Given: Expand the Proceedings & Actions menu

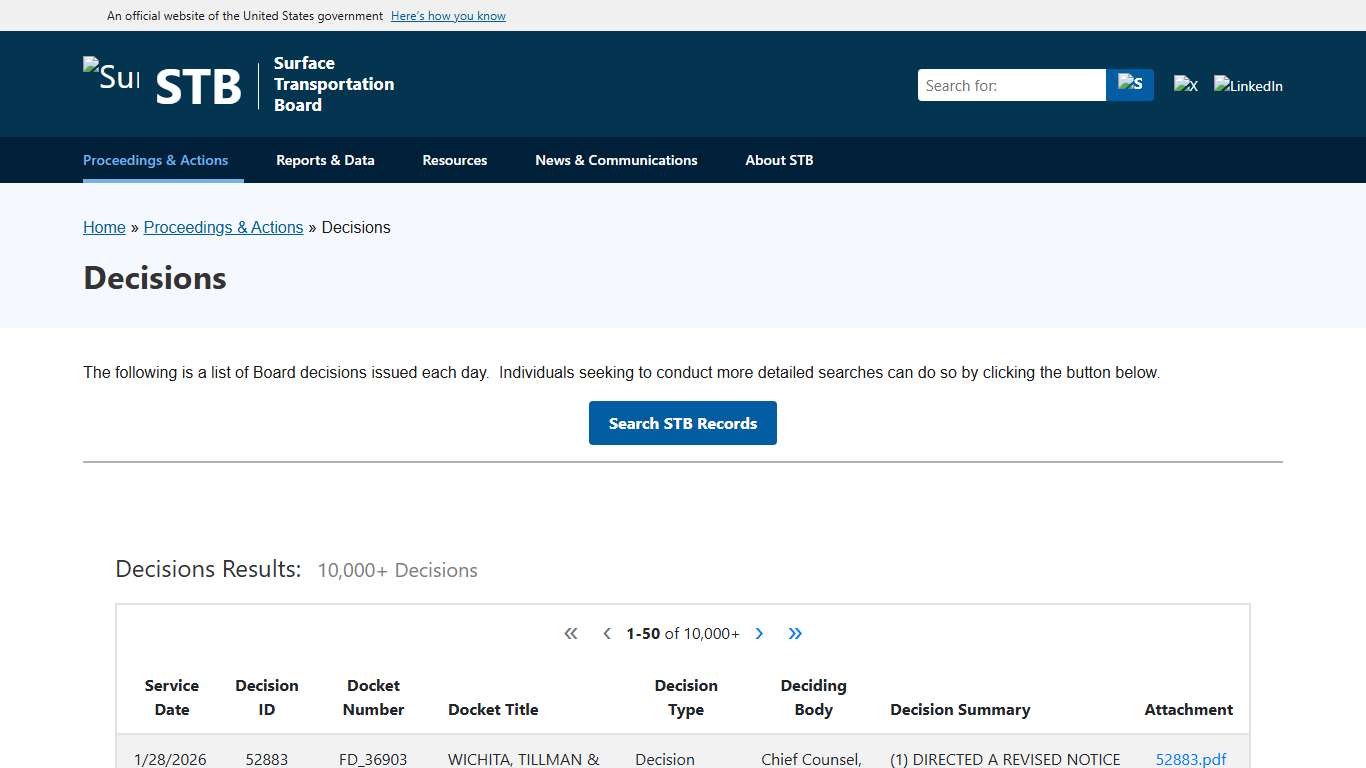Looking at the screenshot, I should click(155, 160).
